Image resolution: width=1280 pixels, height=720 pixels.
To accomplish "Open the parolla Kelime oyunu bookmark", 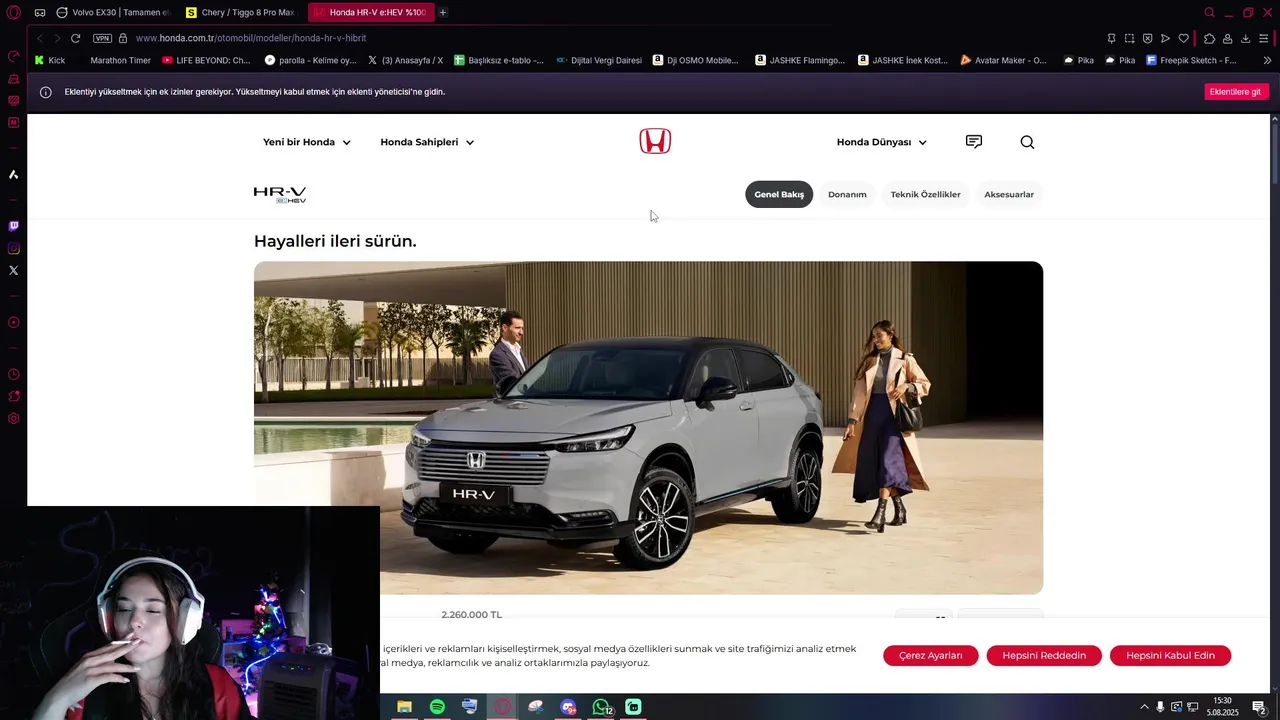I will click(x=310, y=60).
